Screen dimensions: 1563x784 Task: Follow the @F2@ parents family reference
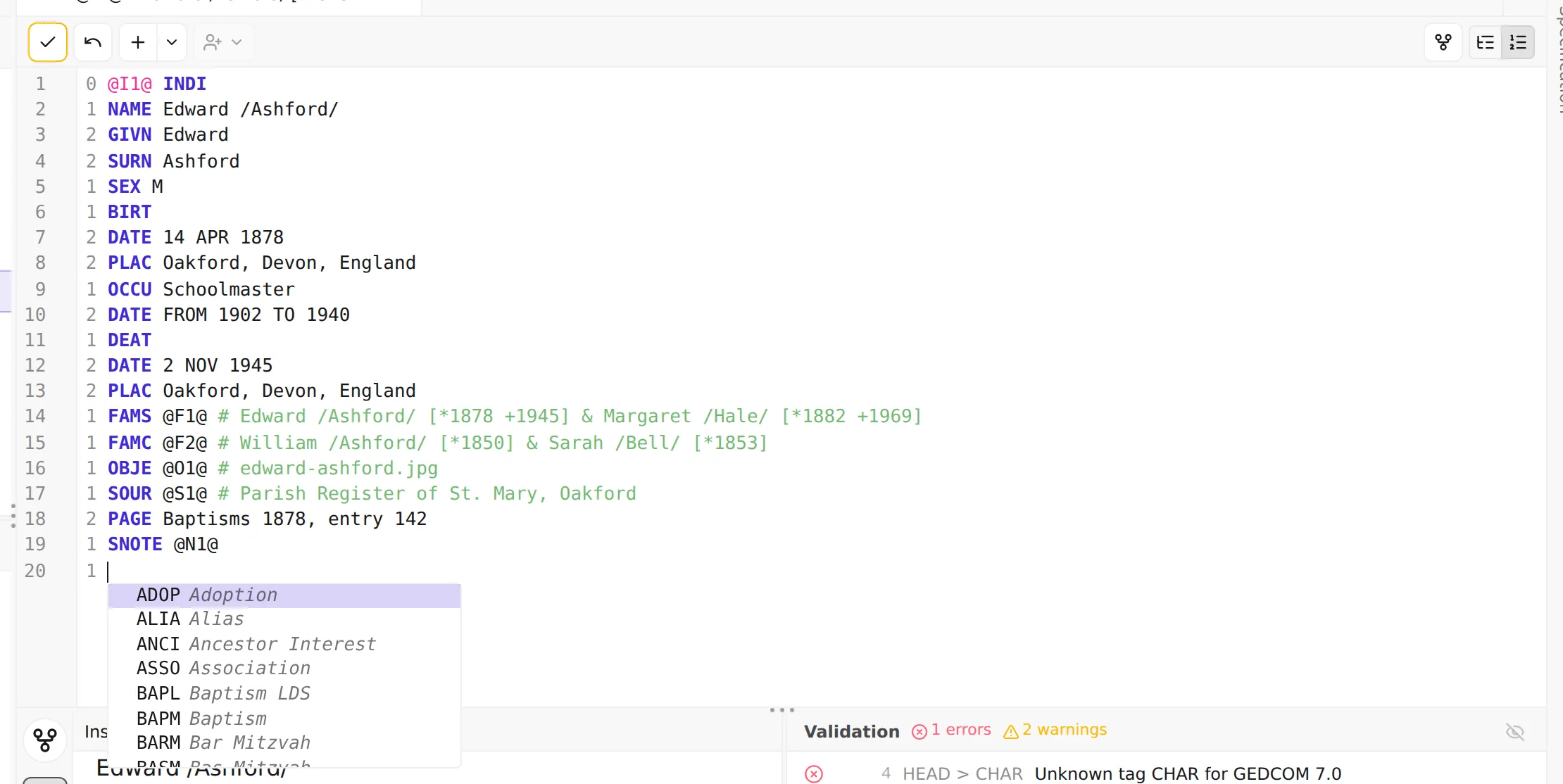pyautogui.click(x=185, y=443)
